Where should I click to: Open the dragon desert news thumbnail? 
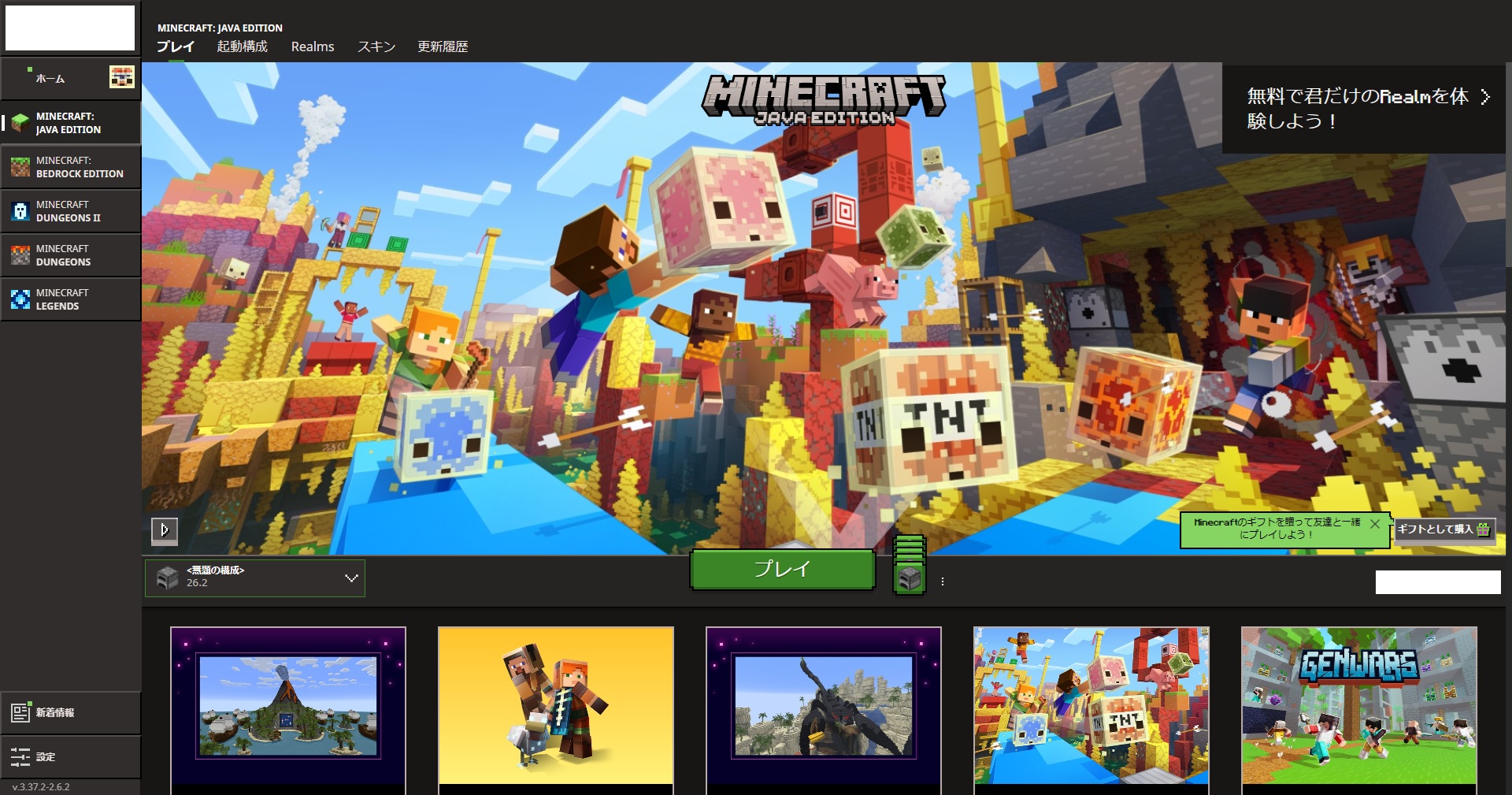click(824, 706)
